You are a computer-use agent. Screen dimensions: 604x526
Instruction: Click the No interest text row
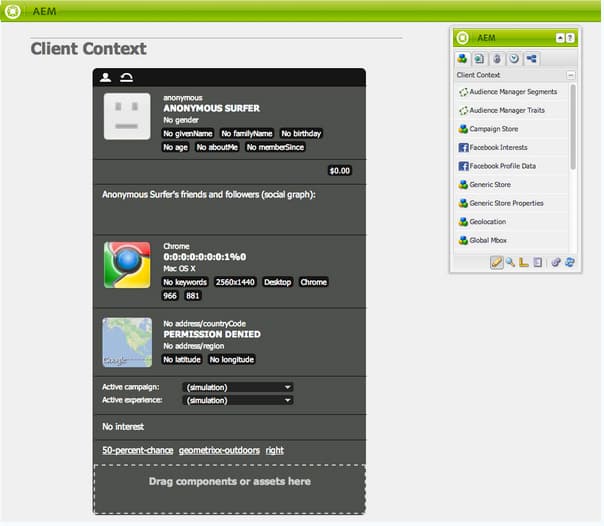123,427
